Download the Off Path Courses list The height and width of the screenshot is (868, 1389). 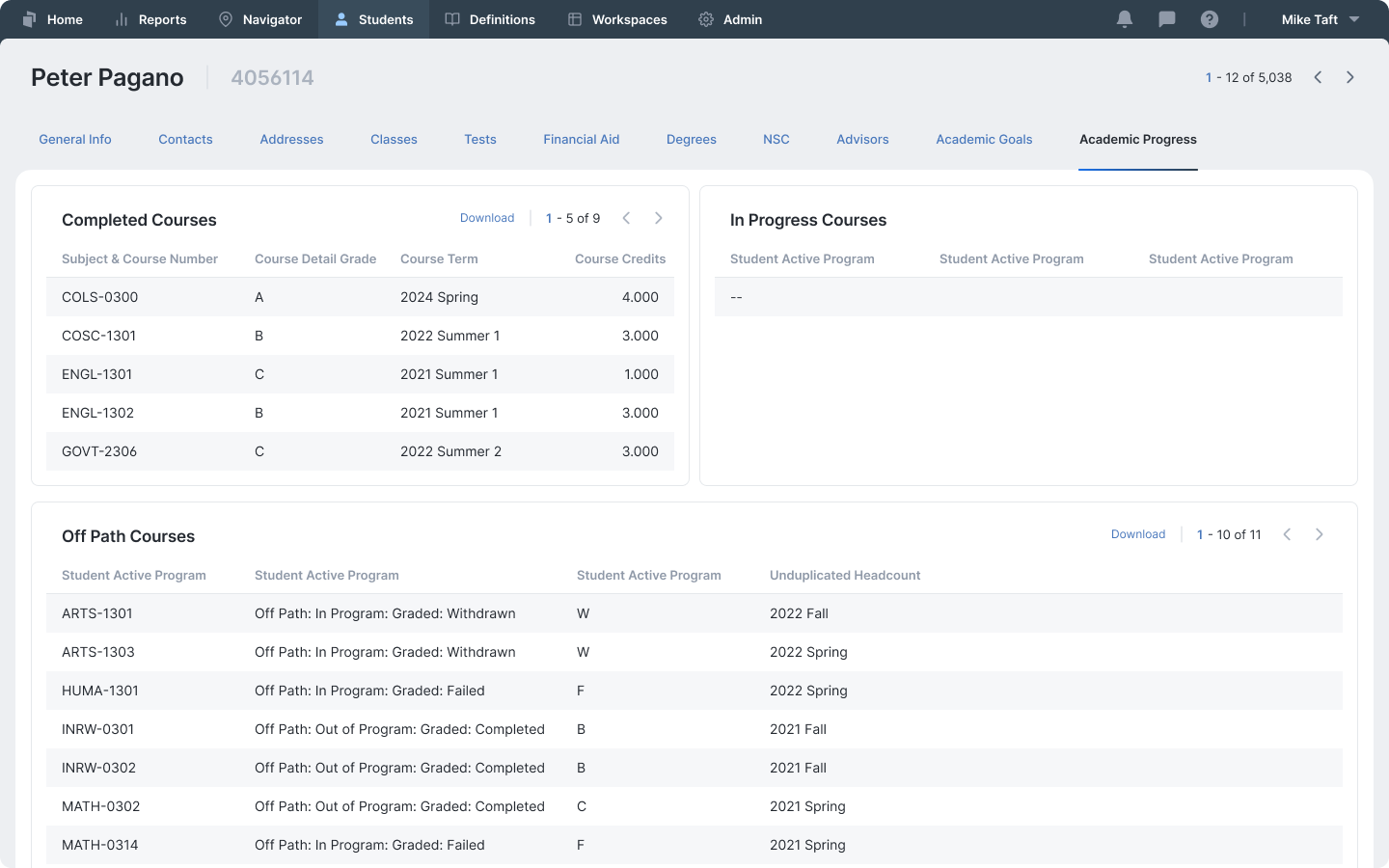[1138, 534]
